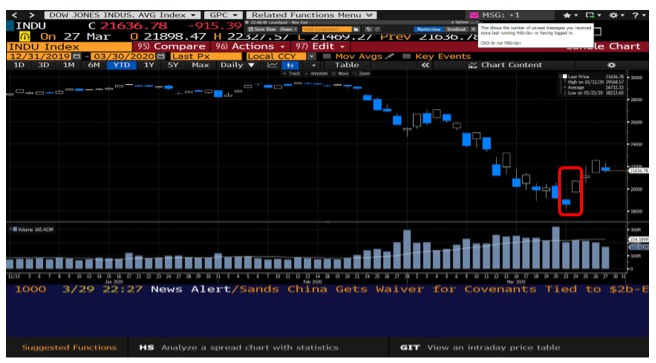Open the 96) Actions dropdown
This screenshot has height=363, width=656.
point(250,46)
